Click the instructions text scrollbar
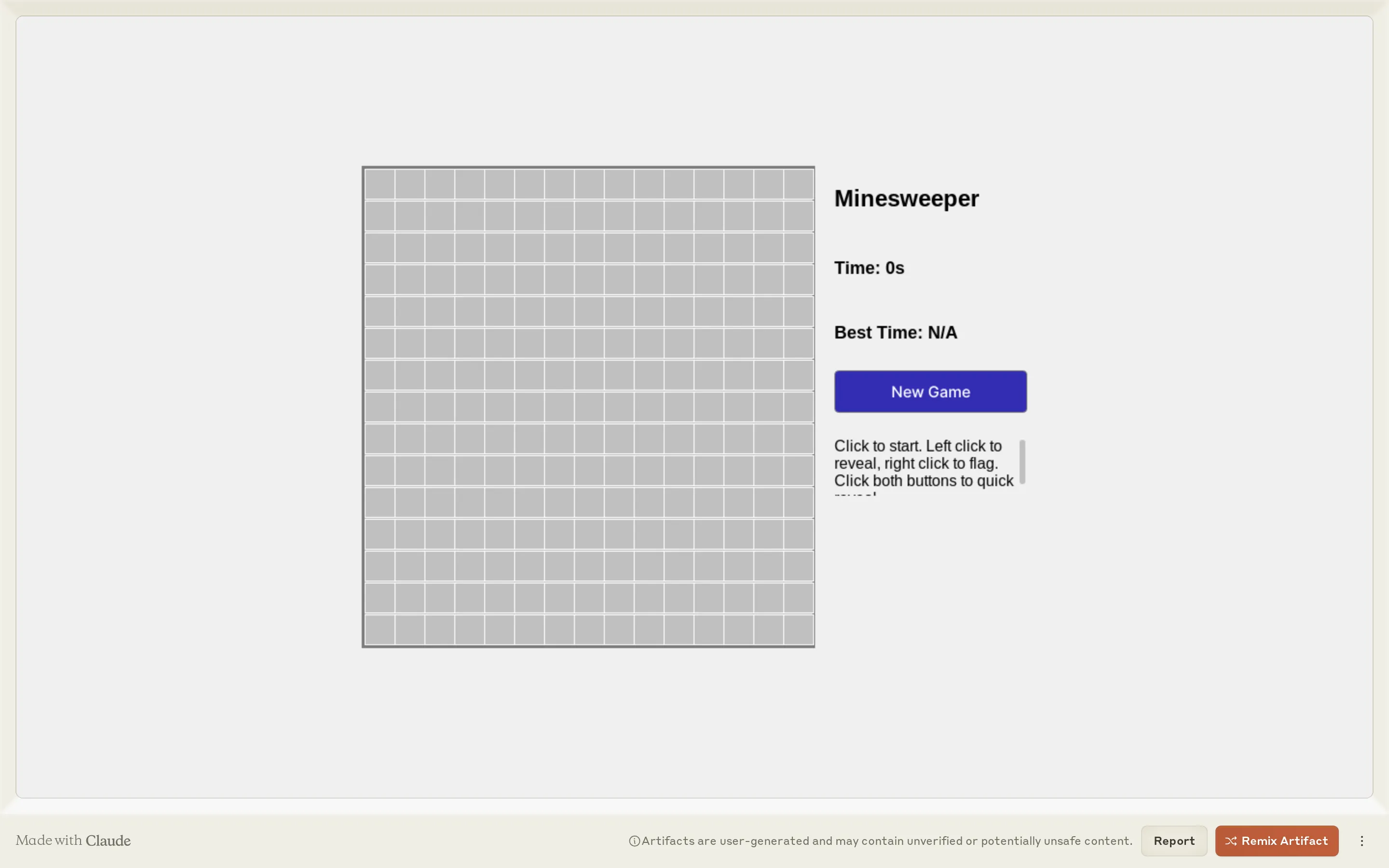Viewport: 1389px width, 868px height. click(x=1021, y=461)
